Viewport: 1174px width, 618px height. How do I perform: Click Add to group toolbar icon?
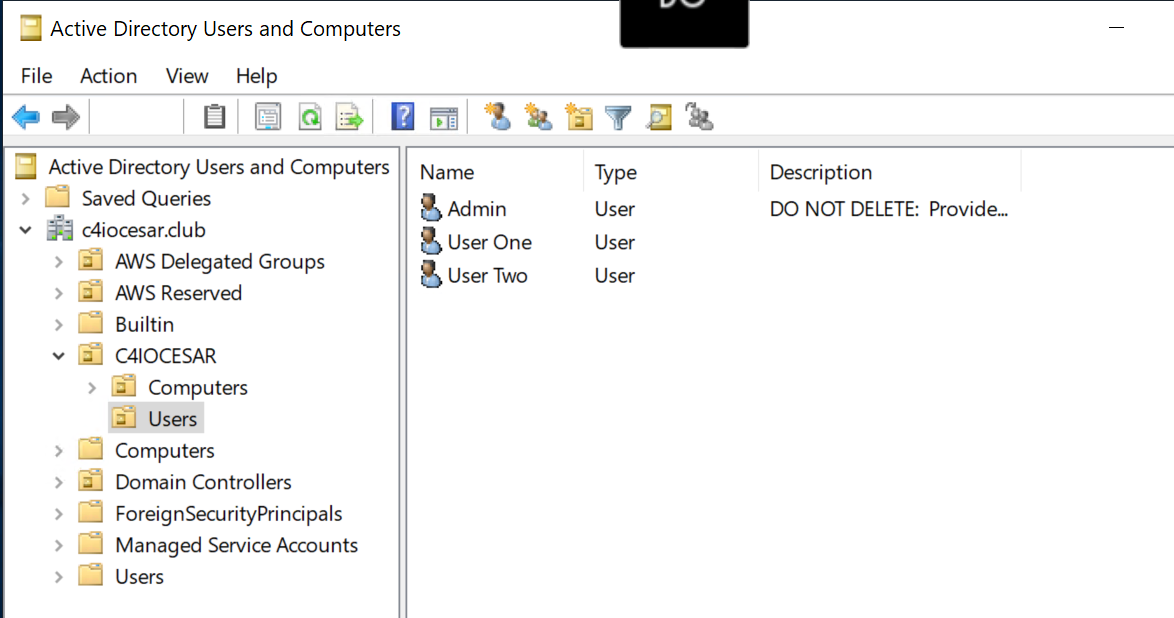pos(699,117)
